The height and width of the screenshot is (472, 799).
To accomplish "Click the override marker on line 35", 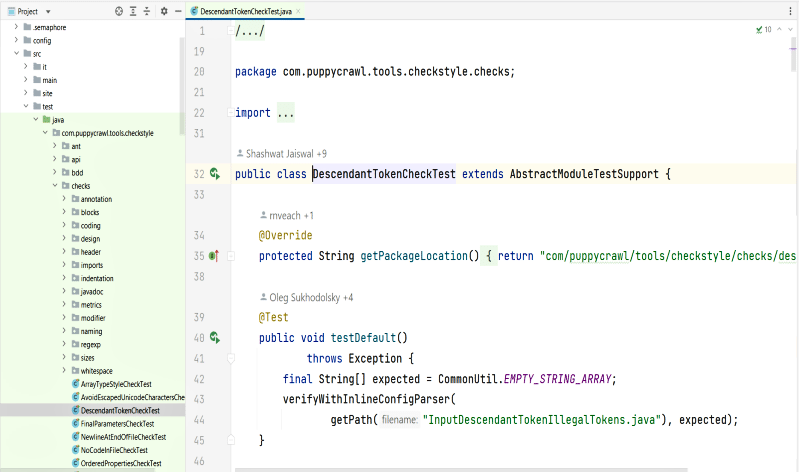I will (x=214, y=256).
